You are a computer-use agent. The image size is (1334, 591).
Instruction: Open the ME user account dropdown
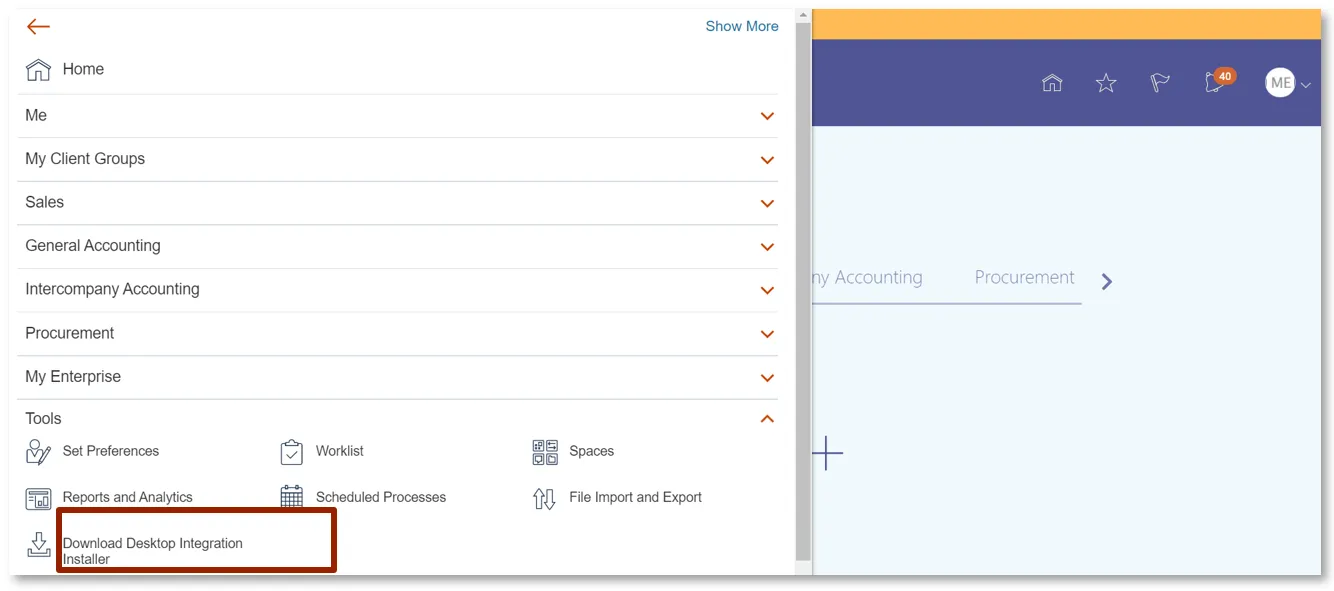coord(1287,83)
